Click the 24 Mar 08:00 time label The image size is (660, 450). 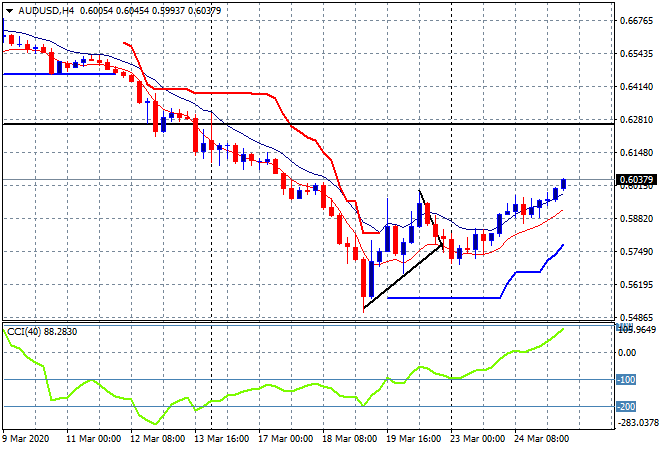[541, 439]
